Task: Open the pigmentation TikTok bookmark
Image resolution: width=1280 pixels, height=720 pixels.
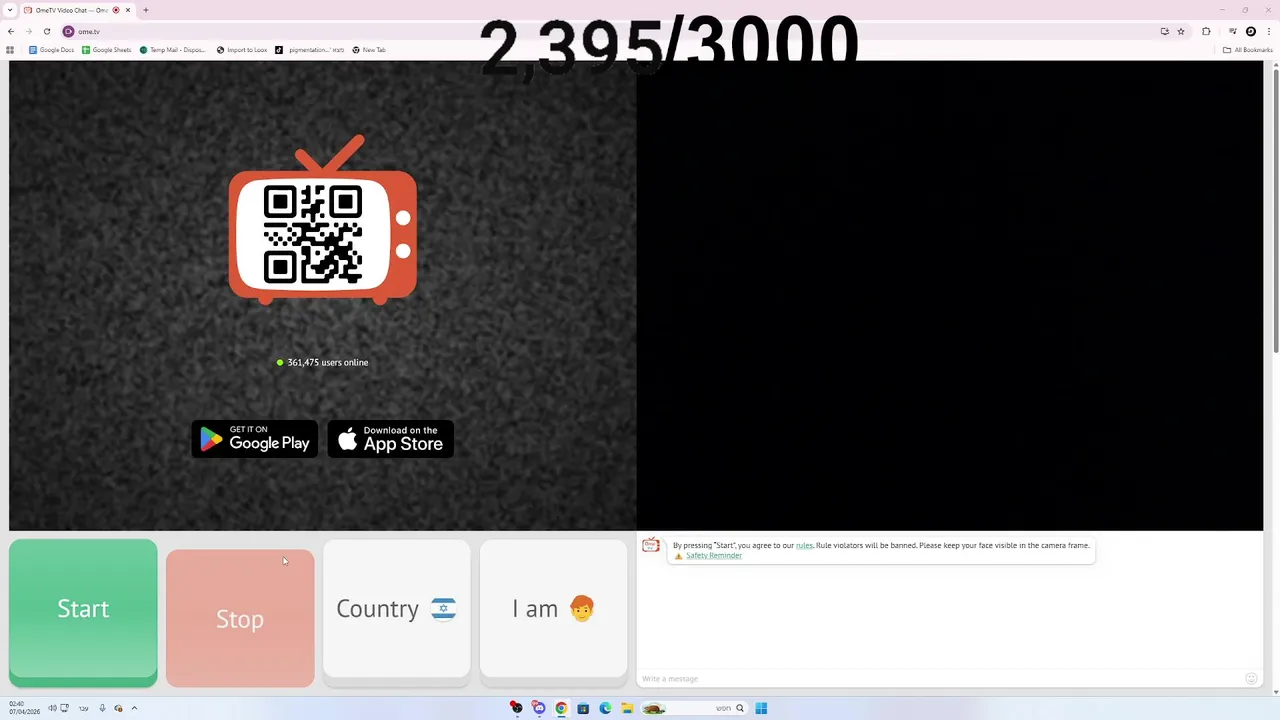Action: [310, 50]
